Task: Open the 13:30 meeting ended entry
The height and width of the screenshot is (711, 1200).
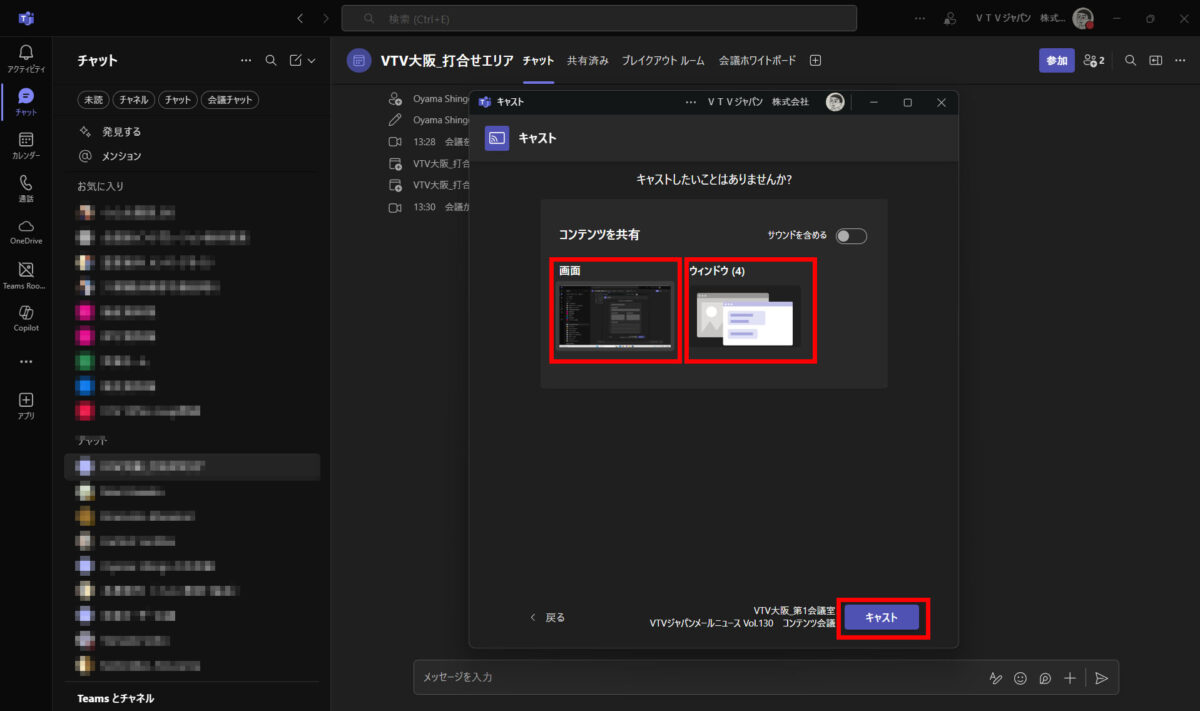Action: point(428,207)
